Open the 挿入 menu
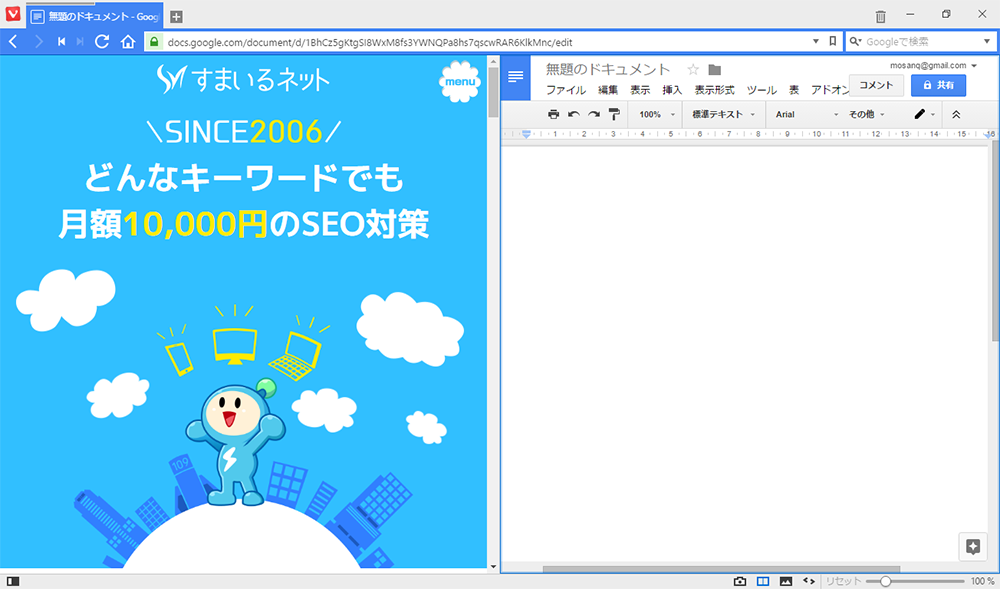The image size is (1000, 589). [x=672, y=91]
